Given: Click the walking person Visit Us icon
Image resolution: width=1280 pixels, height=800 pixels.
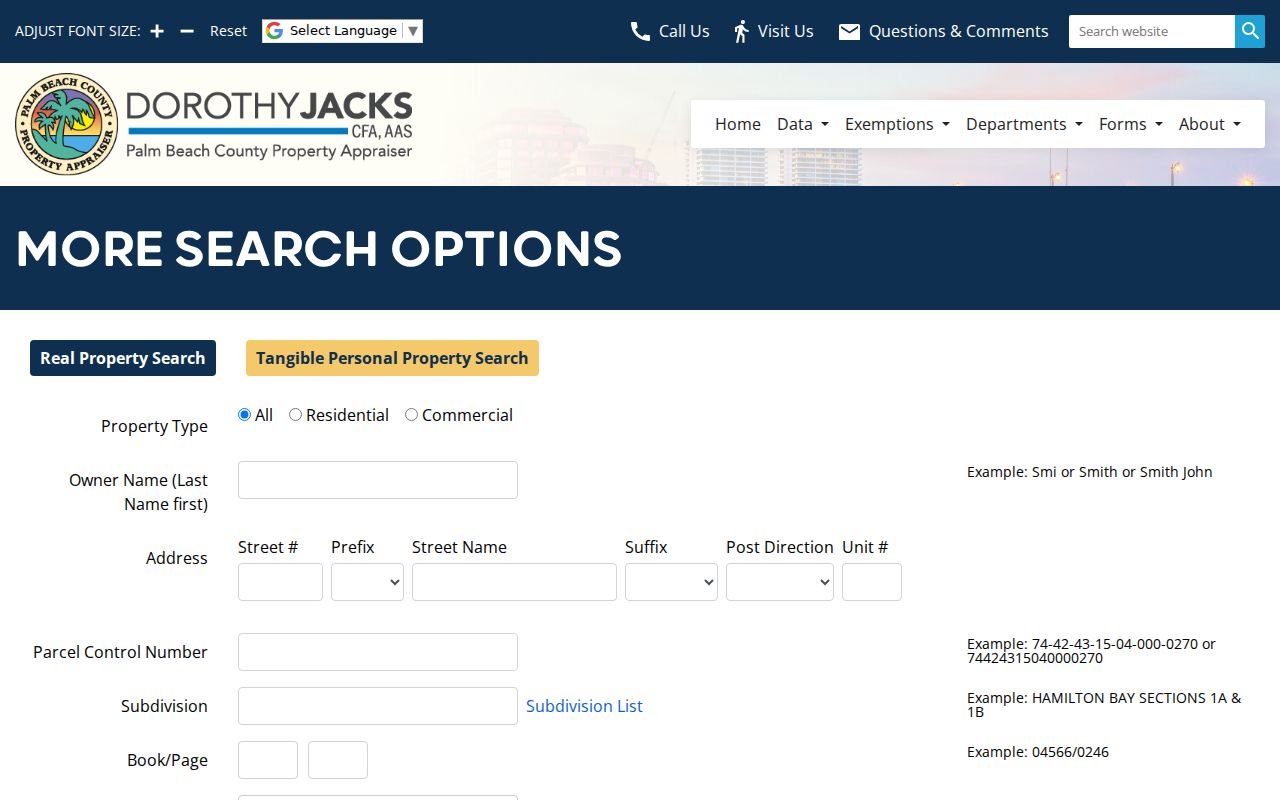Looking at the screenshot, I should coord(741,32).
